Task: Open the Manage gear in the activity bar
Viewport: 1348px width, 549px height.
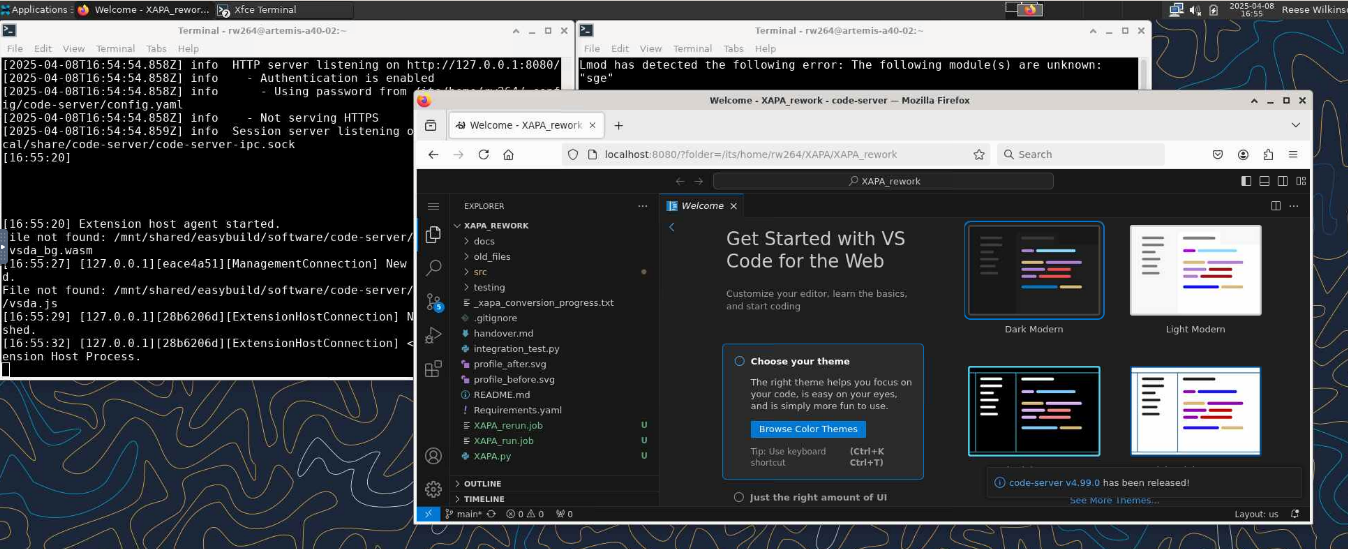Action: (x=433, y=489)
